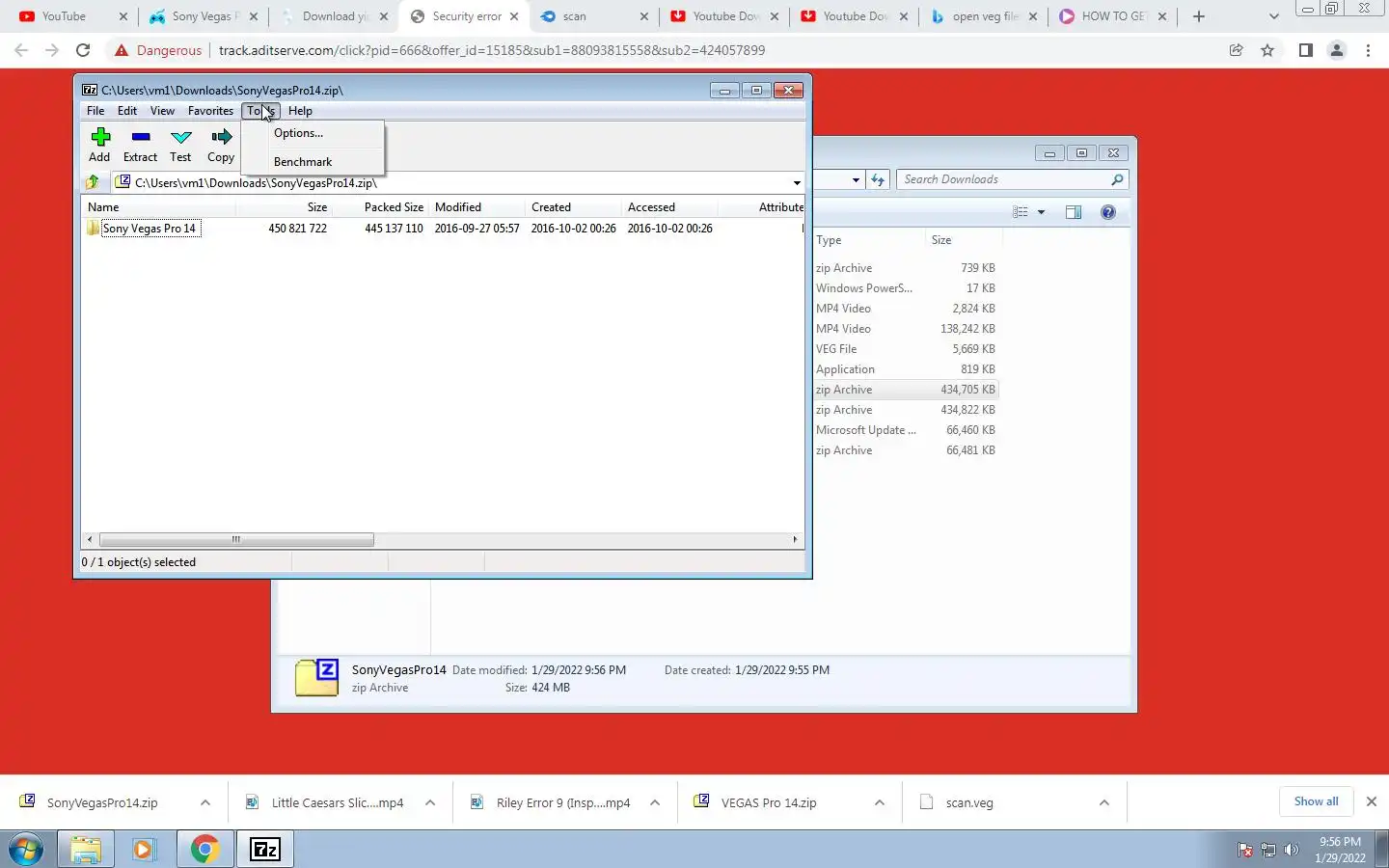1389x868 pixels.
Task: Expand options for VEGAS Pro 14.zip download
Action: tap(880, 802)
